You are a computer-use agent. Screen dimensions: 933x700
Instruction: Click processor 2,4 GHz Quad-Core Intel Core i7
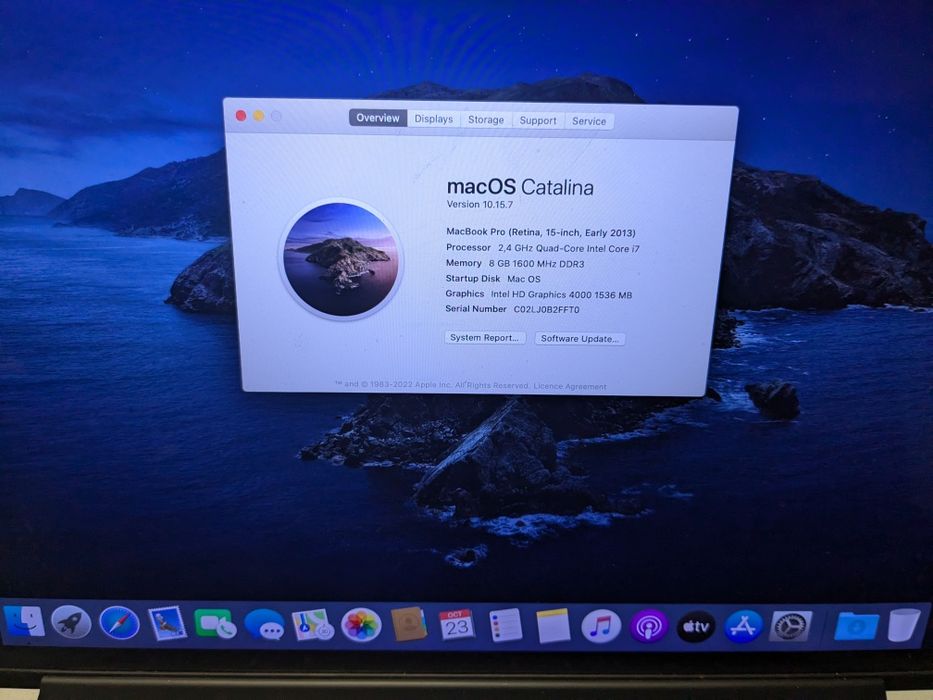569,249
